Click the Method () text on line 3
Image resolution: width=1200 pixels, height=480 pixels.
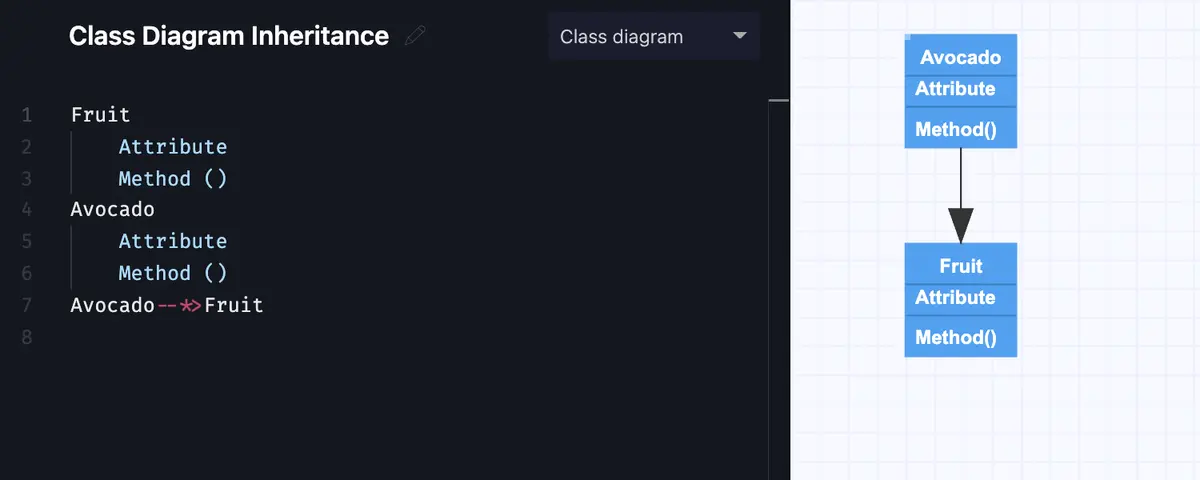[x=173, y=179]
